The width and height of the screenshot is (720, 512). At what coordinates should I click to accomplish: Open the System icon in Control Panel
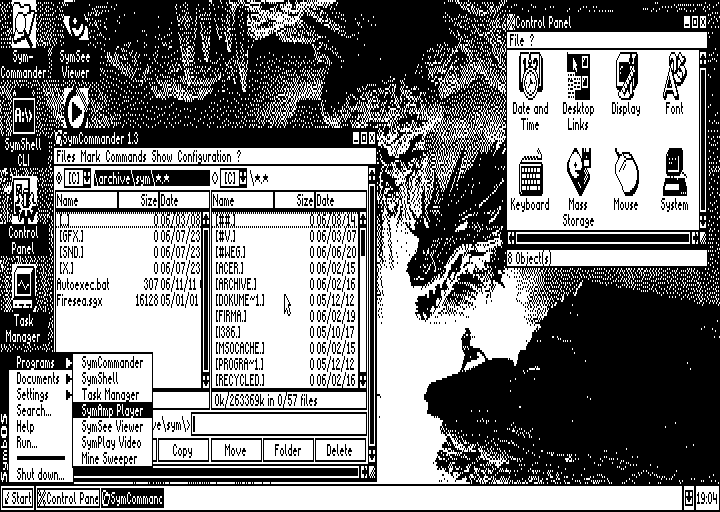675,178
